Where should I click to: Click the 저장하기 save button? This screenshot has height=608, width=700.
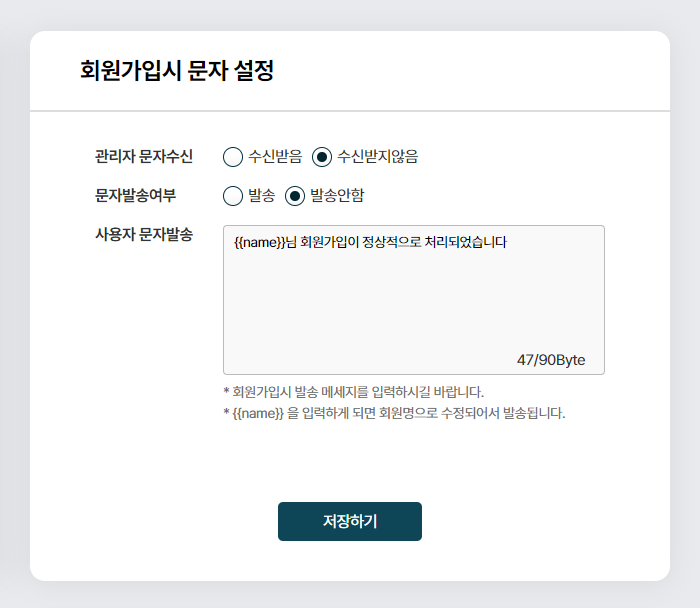click(x=350, y=521)
